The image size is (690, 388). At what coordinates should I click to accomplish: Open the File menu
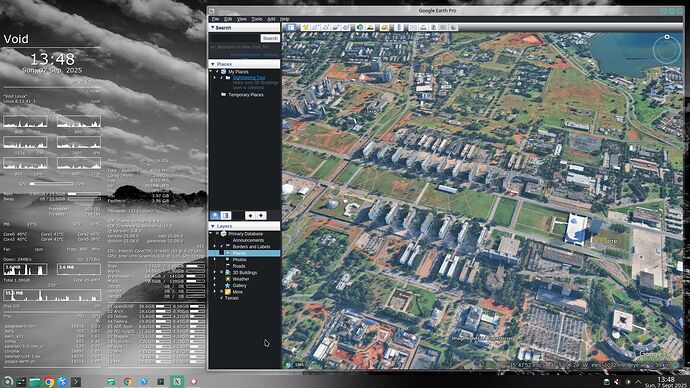(x=215, y=19)
